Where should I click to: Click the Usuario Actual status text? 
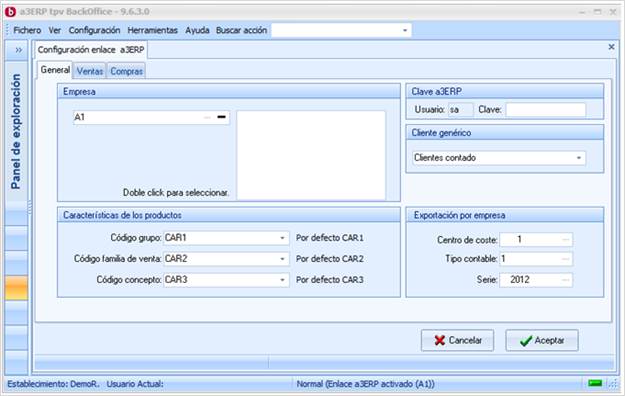click(x=135, y=384)
